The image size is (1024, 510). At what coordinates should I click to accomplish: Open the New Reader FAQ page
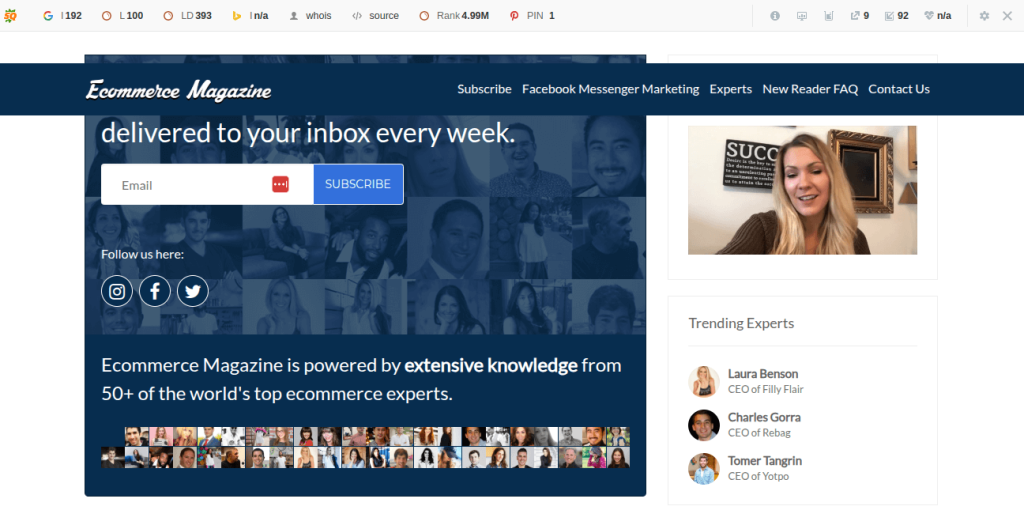click(x=810, y=89)
